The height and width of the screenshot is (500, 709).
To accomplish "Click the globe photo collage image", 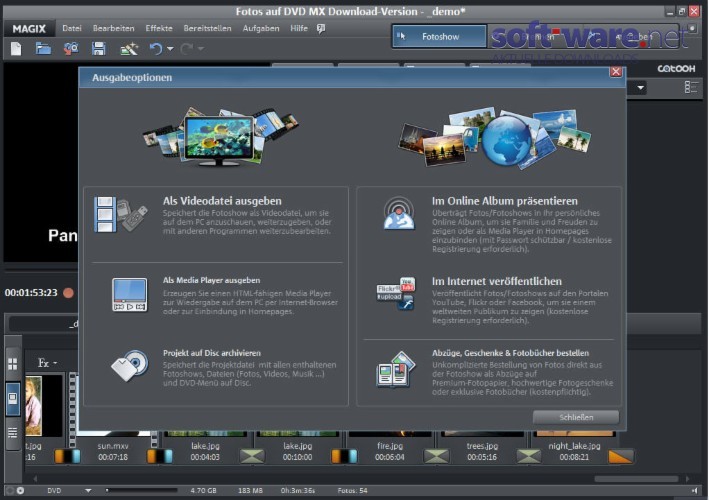I will click(x=495, y=138).
